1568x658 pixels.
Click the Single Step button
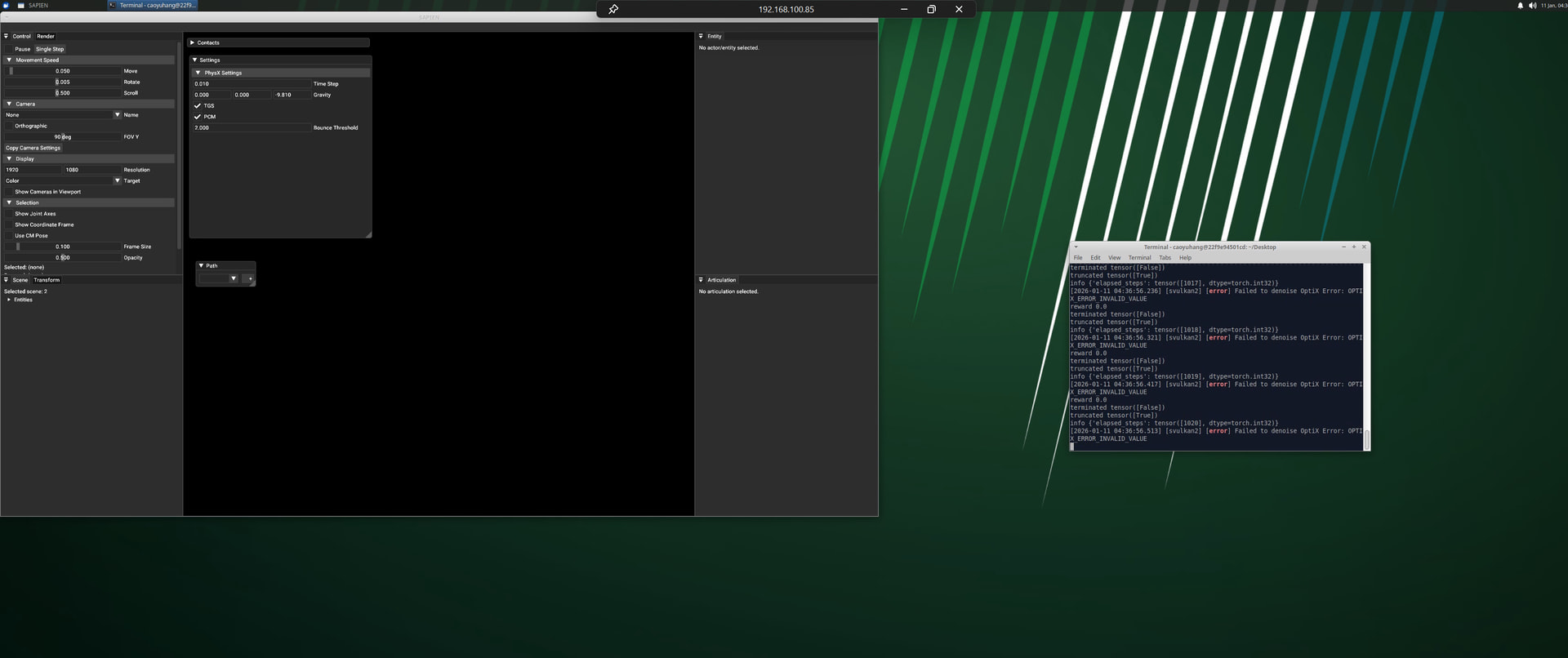pyautogui.click(x=50, y=49)
